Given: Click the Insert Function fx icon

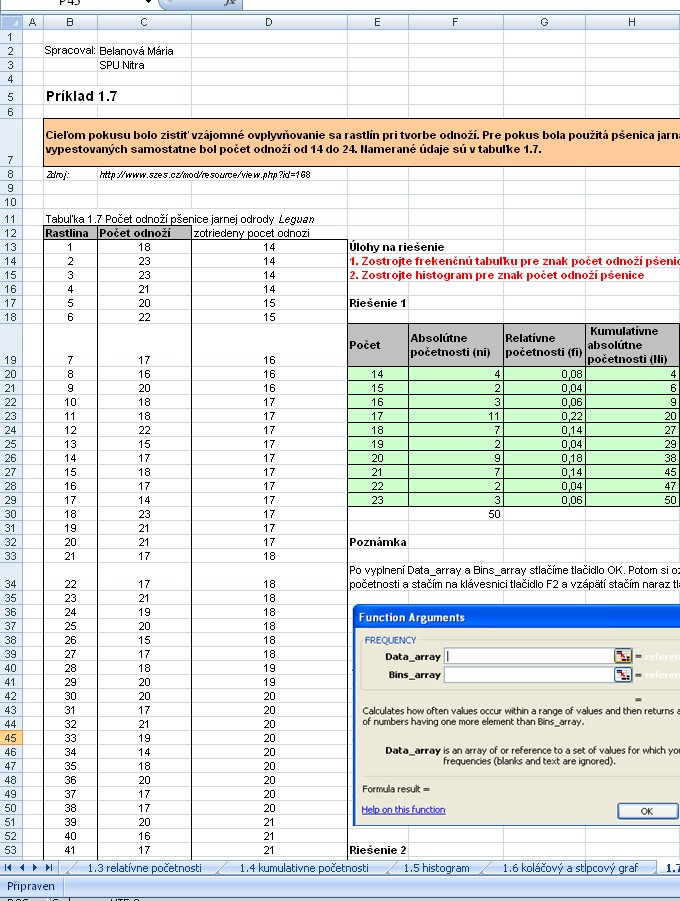Looking at the screenshot, I should (230, 4).
